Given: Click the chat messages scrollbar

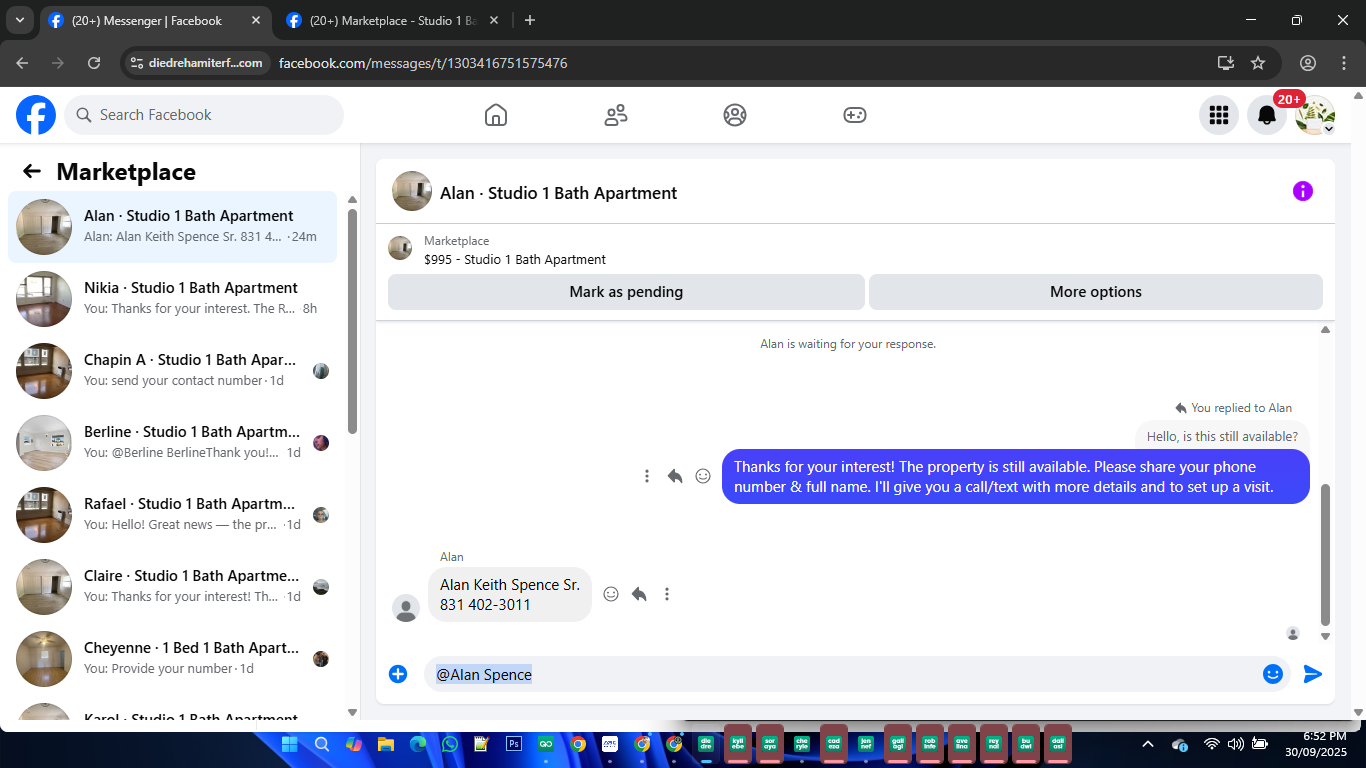Looking at the screenshot, I should click(x=1326, y=554).
